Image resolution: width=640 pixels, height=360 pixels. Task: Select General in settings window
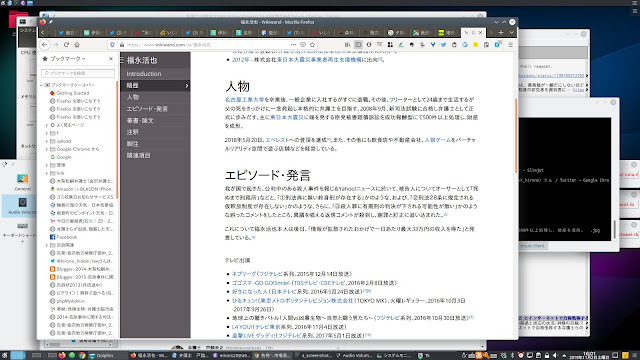(x=22, y=182)
